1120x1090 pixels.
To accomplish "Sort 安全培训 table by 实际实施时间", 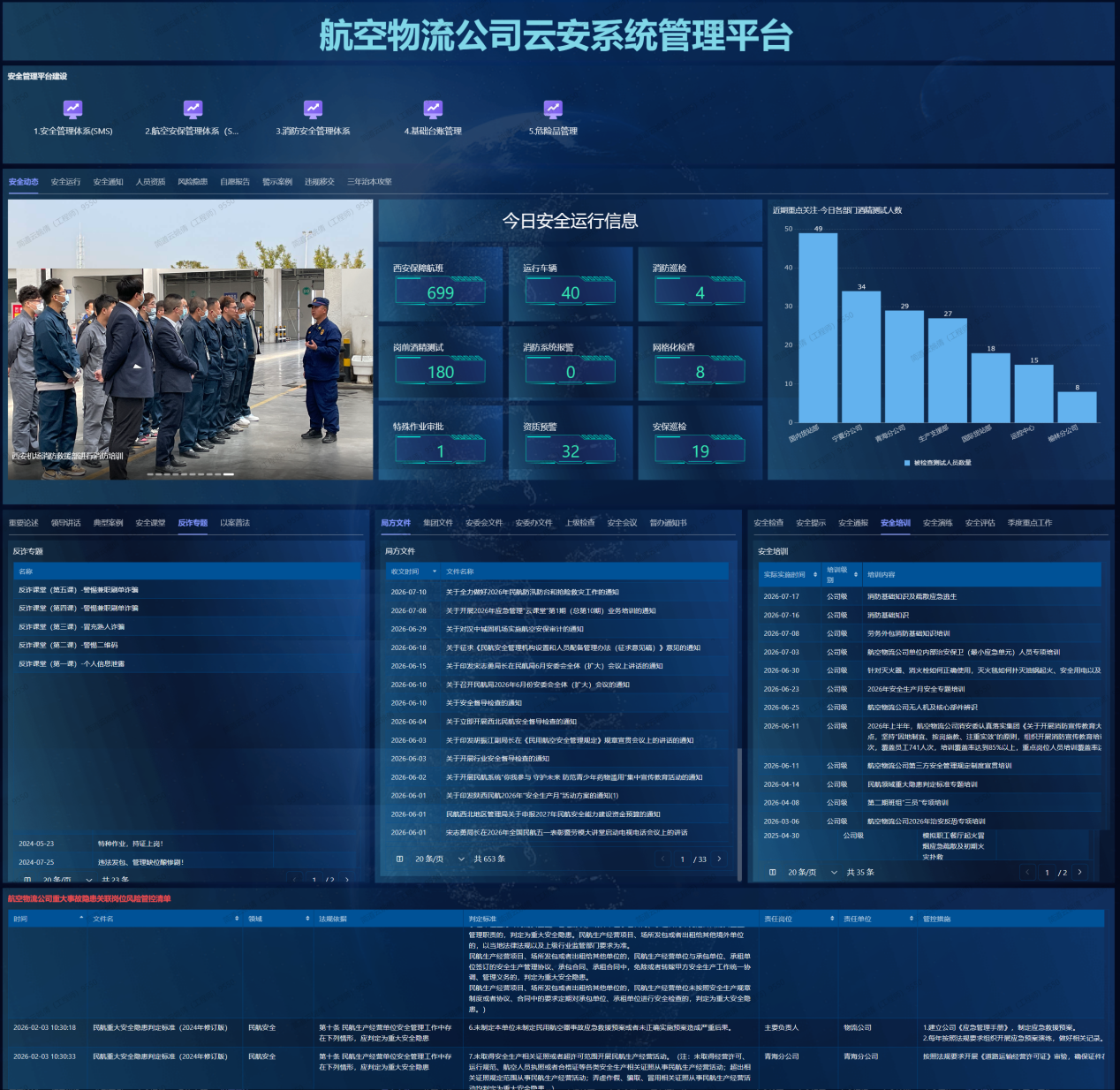I will coord(815,575).
